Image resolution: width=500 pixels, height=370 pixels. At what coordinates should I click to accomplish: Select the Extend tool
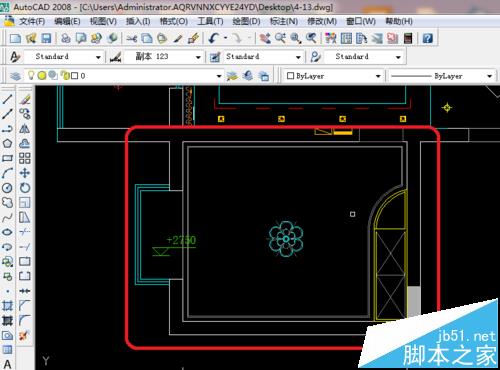click(x=25, y=247)
